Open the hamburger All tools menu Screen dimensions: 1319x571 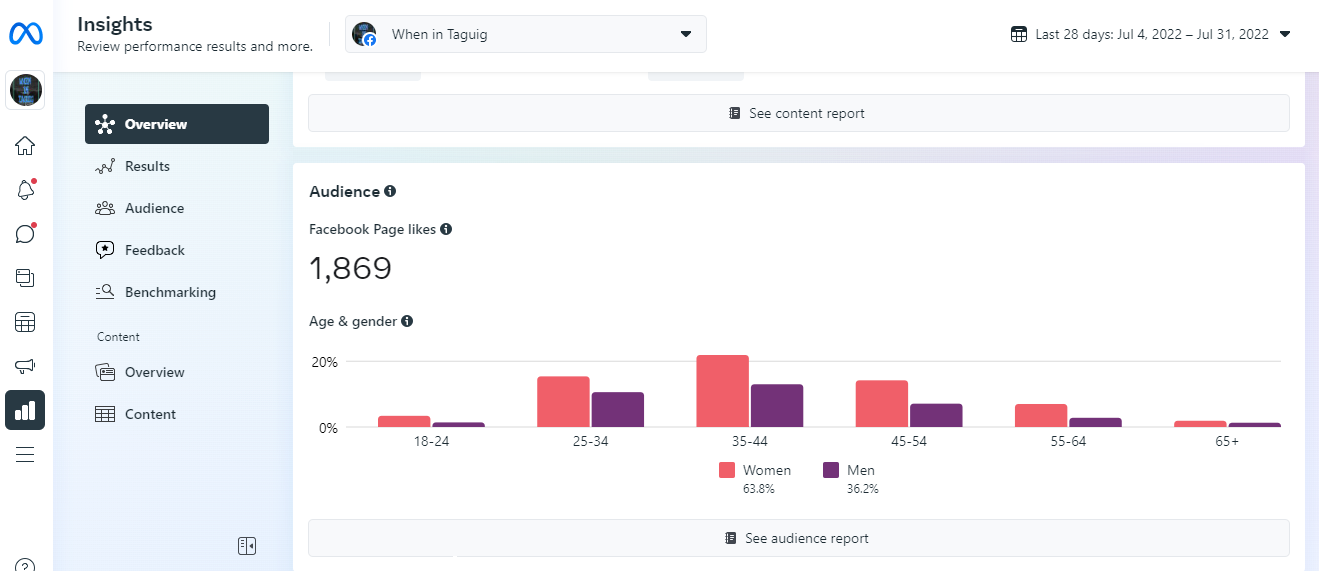(25, 454)
